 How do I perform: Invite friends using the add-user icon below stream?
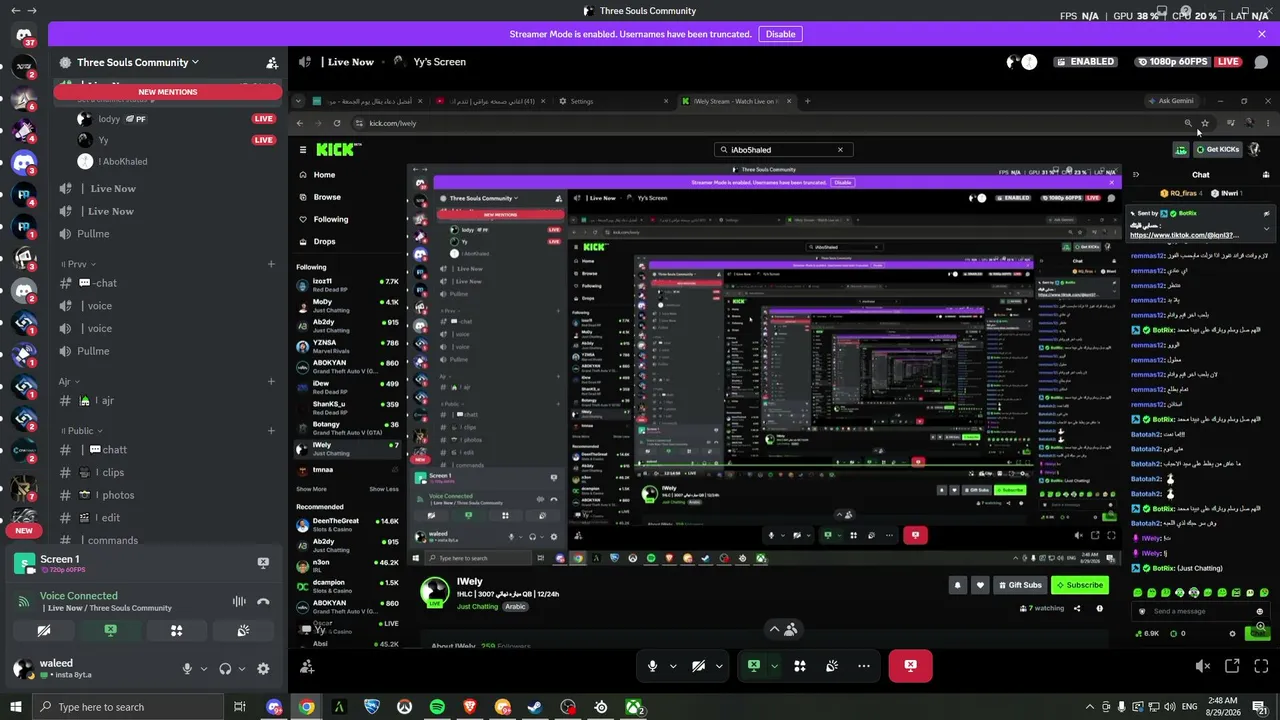[x=307, y=666]
